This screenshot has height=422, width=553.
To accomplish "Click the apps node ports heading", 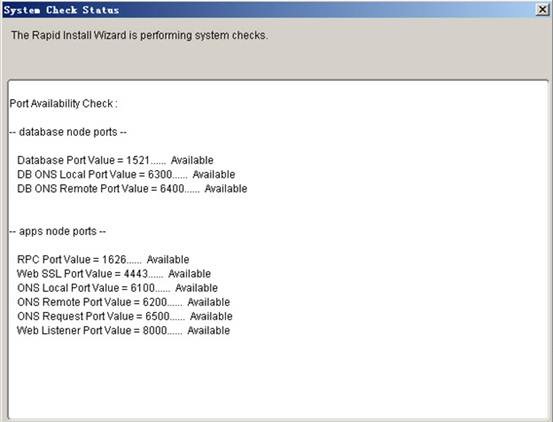I will point(57,231).
